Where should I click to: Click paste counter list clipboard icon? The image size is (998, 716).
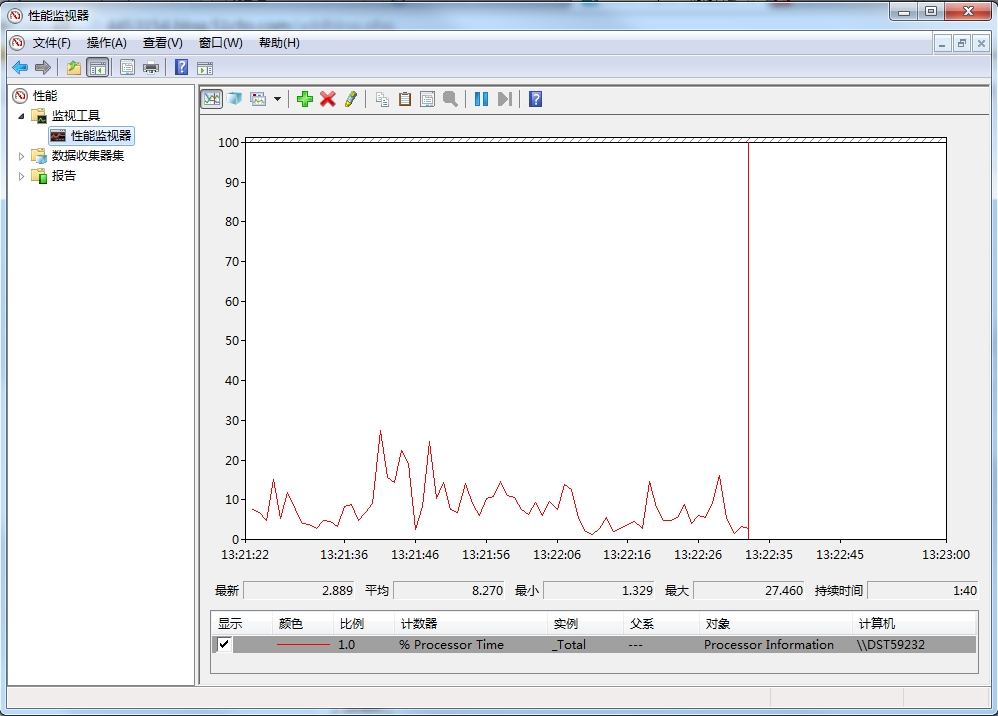(x=405, y=99)
